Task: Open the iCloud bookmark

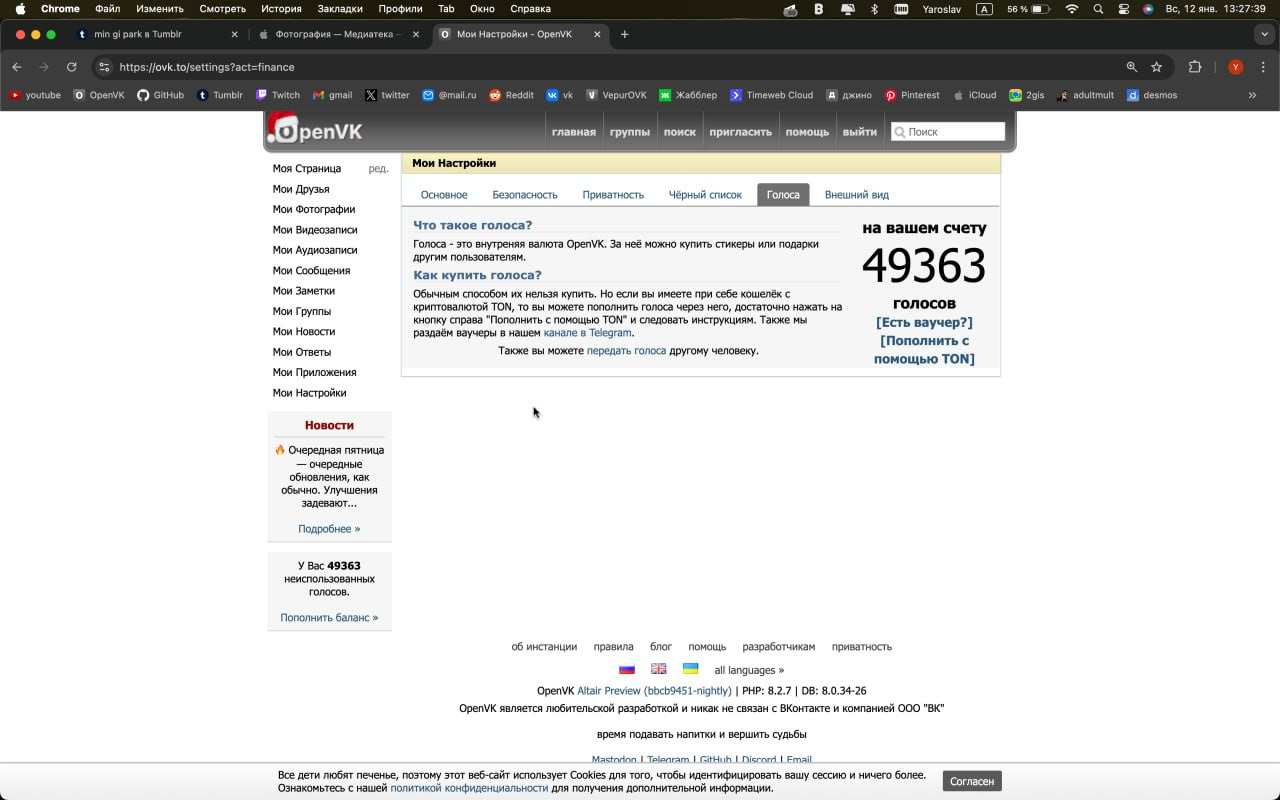Action: pyautogui.click(x=974, y=95)
